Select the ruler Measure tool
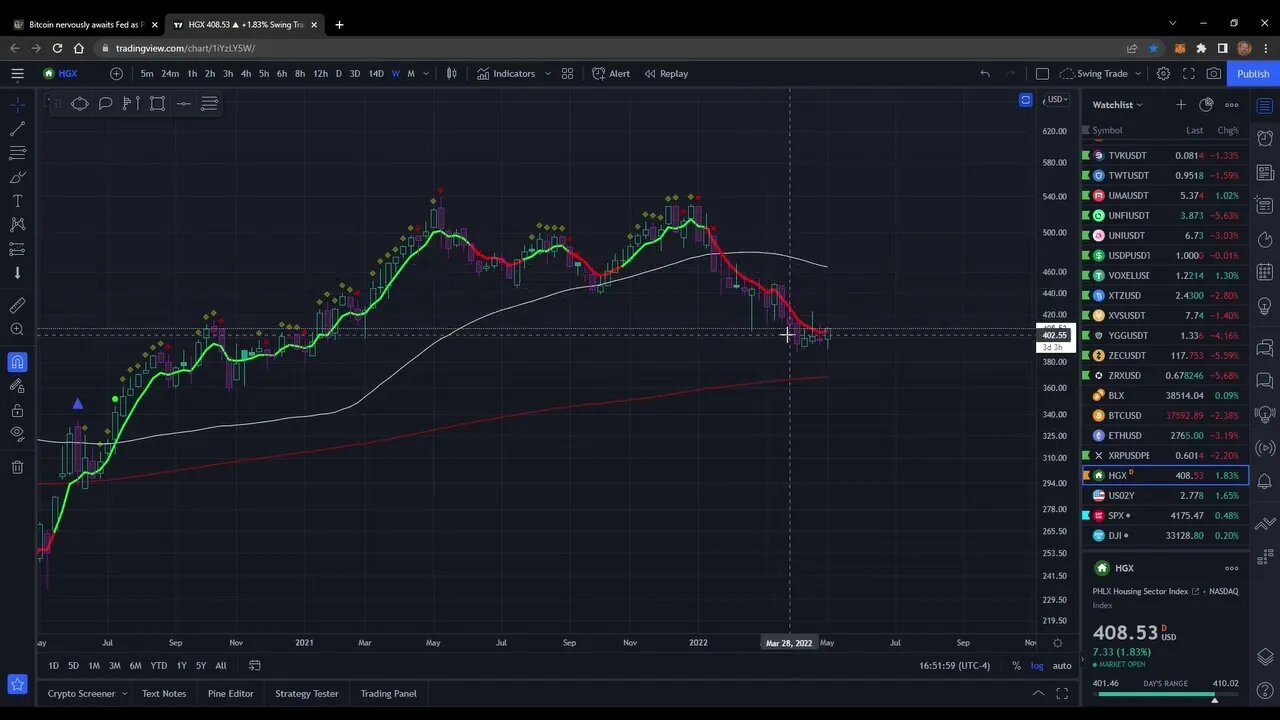This screenshot has height=720, width=1280. tap(17, 305)
